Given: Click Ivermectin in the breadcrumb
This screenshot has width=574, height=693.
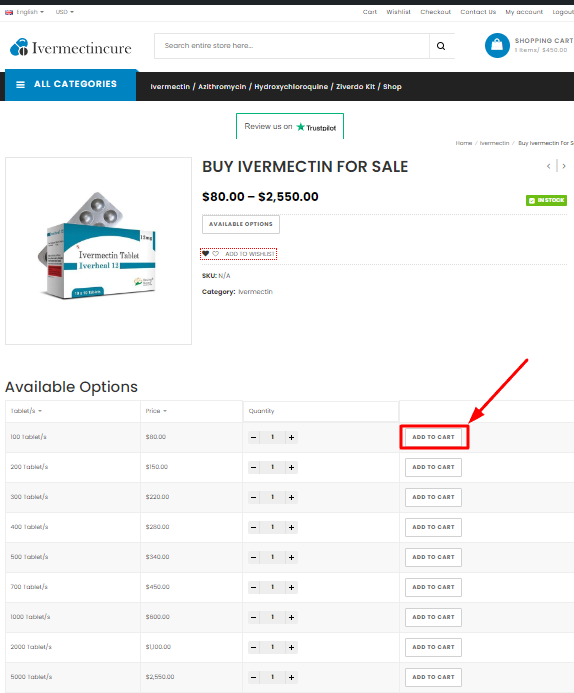Looking at the screenshot, I should 494,143.
